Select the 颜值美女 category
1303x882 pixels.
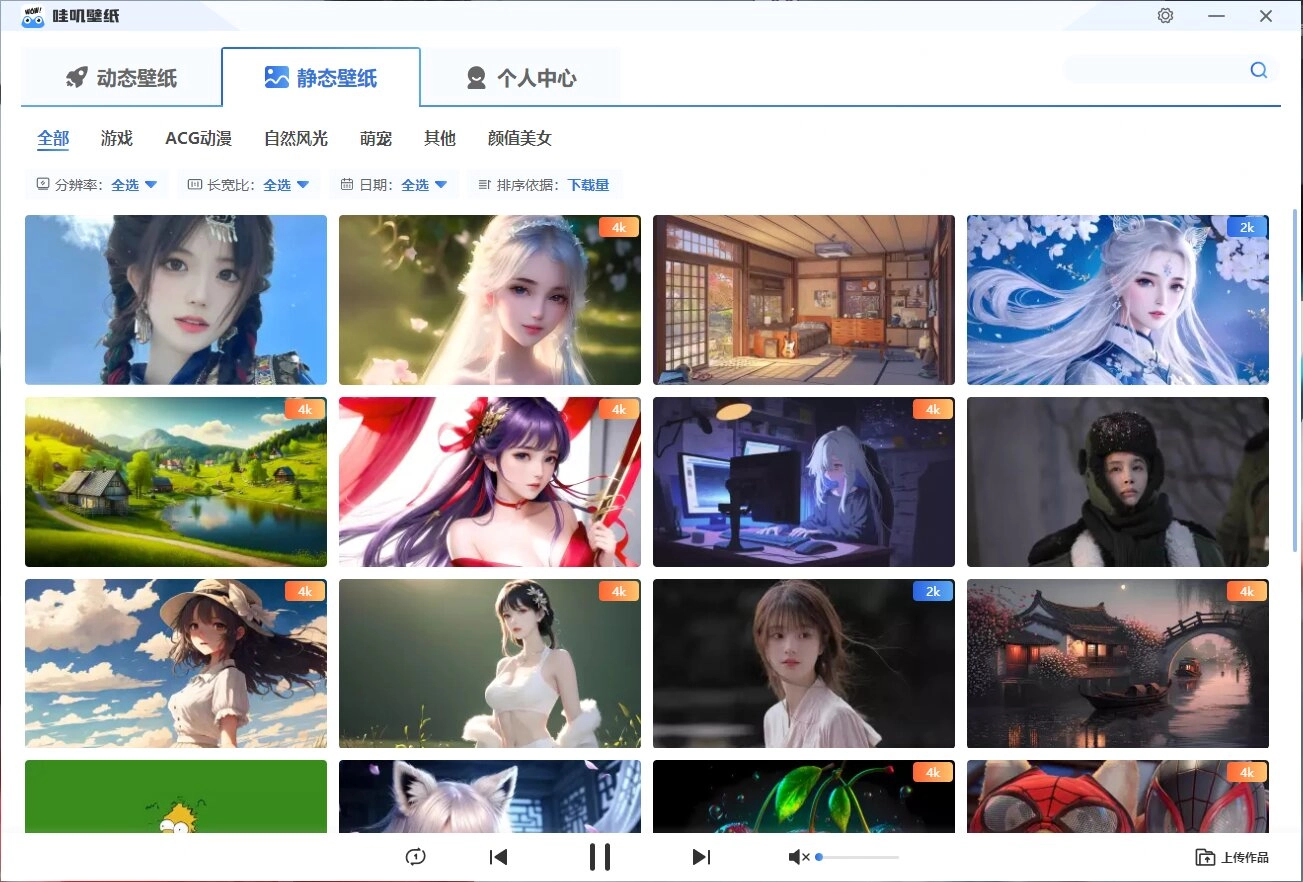[519, 138]
